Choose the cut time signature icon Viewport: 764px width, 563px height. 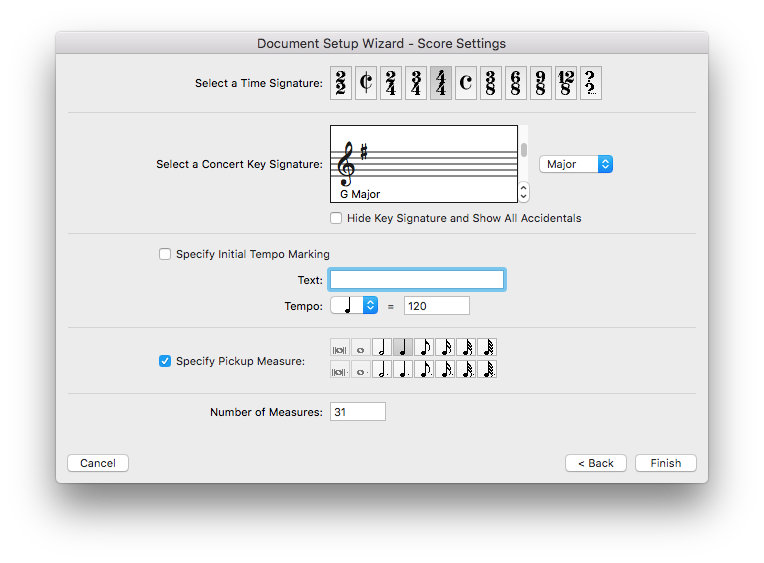pyautogui.click(x=365, y=83)
